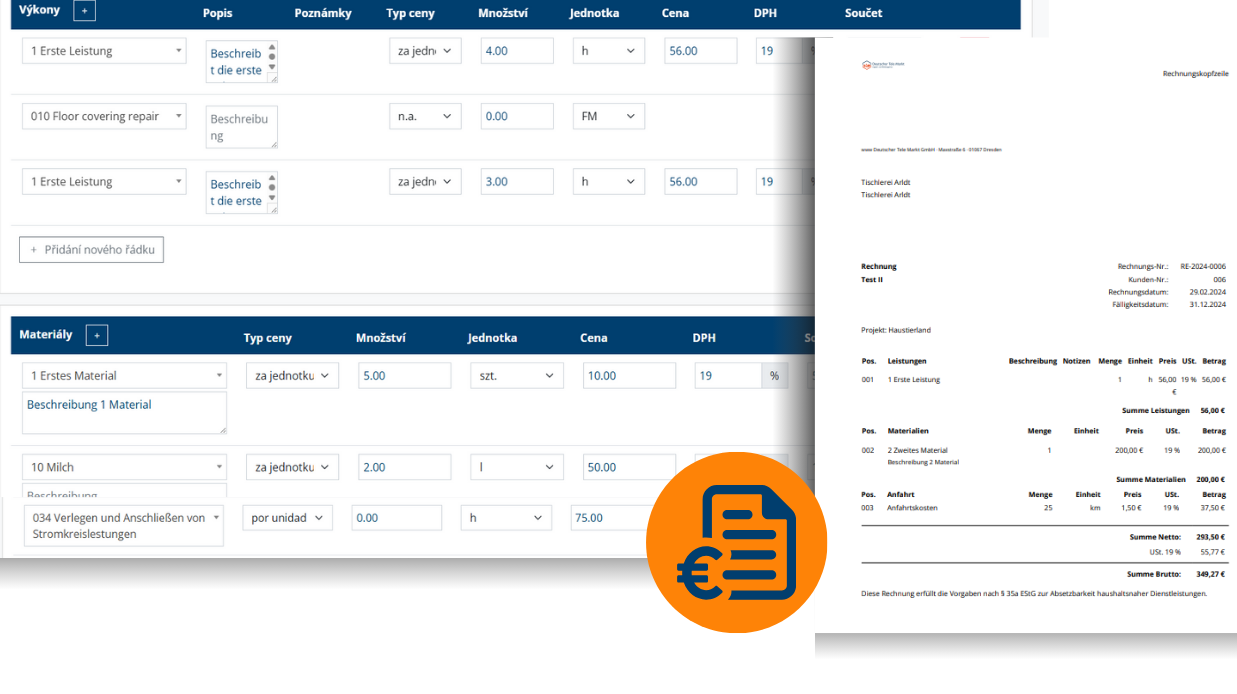Image resolution: width=1237 pixels, height=694 pixels.
Task: Open the '010 Floor covering repair' service dropdown
Action: click(104, 116)
